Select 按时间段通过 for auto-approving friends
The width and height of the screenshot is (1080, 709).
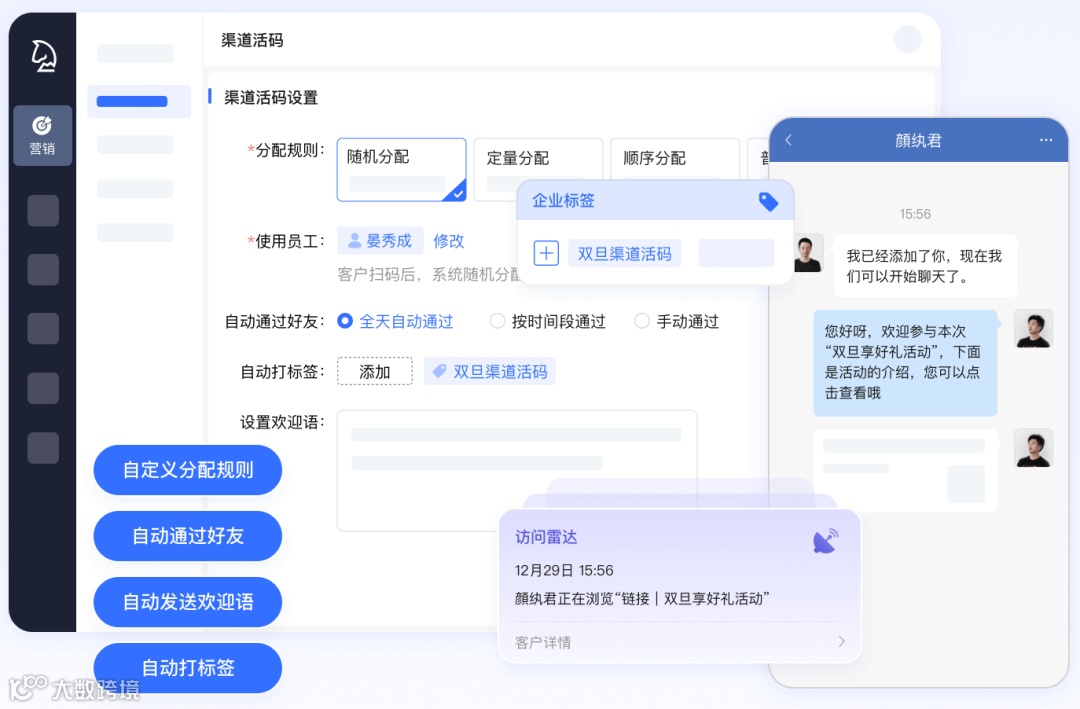click(x=497, y=321)
